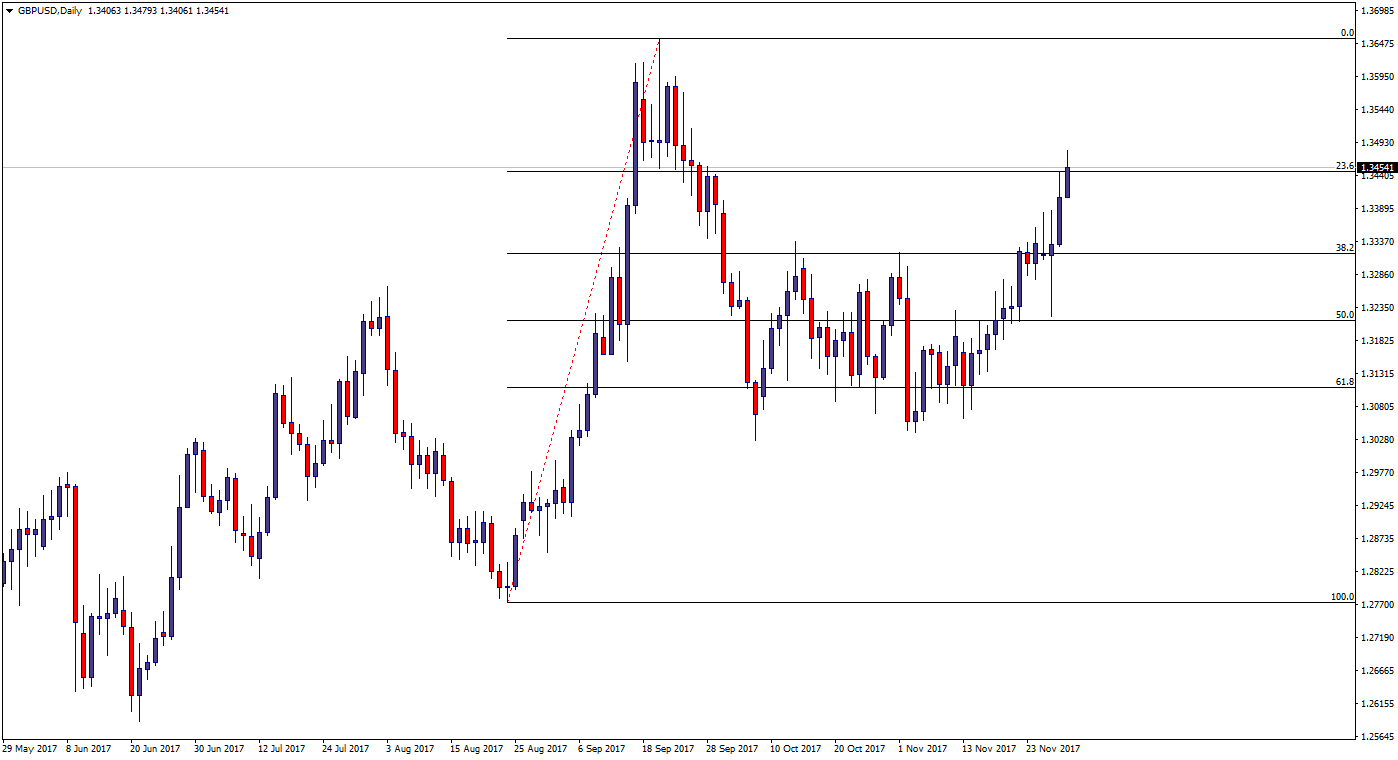This screenshot has width=1398, height=760.
Task: Select the 23.6 Fibonacci level label
Action: tap(1344, 166)
